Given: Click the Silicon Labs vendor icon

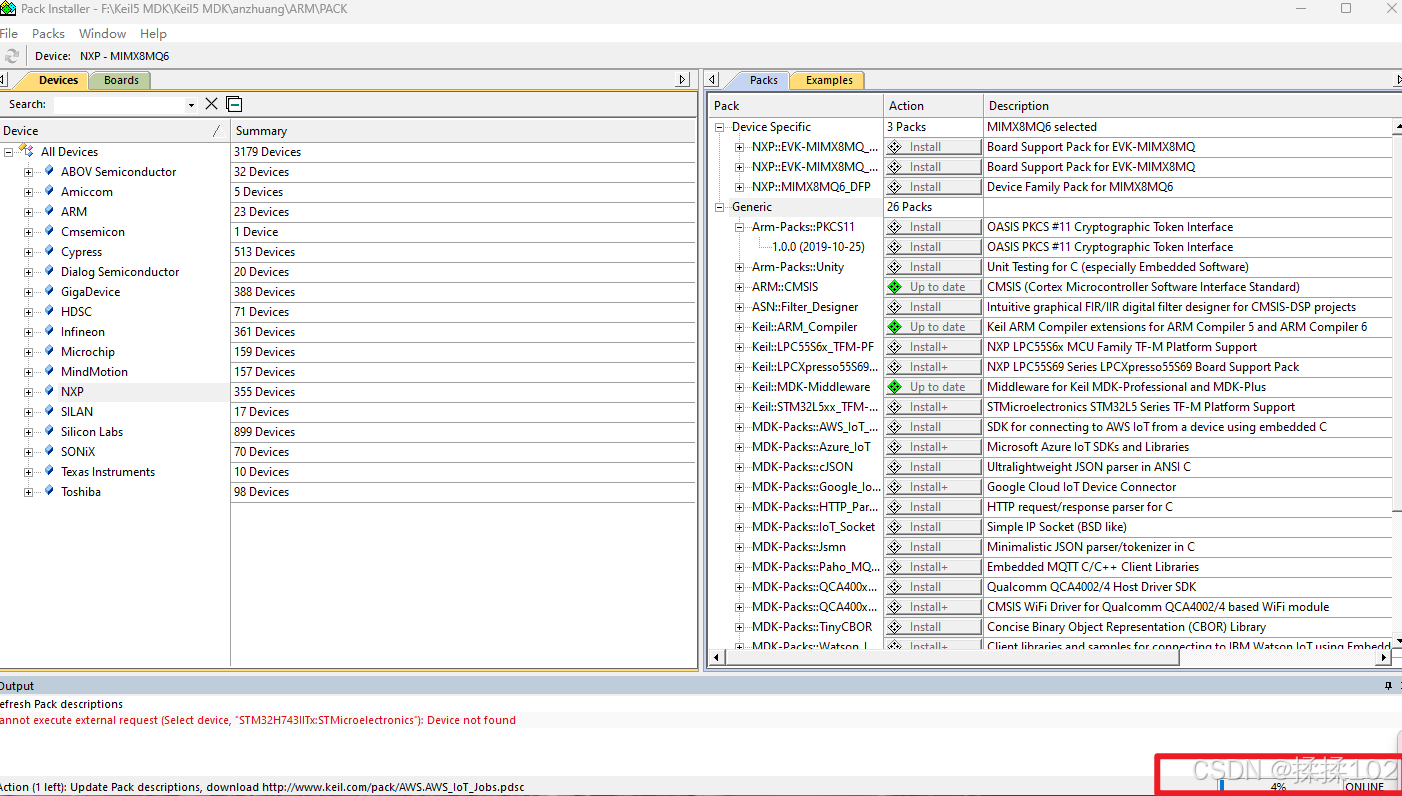Looking at the screenshot, I should pyautogui.click(x=49, y=431).
